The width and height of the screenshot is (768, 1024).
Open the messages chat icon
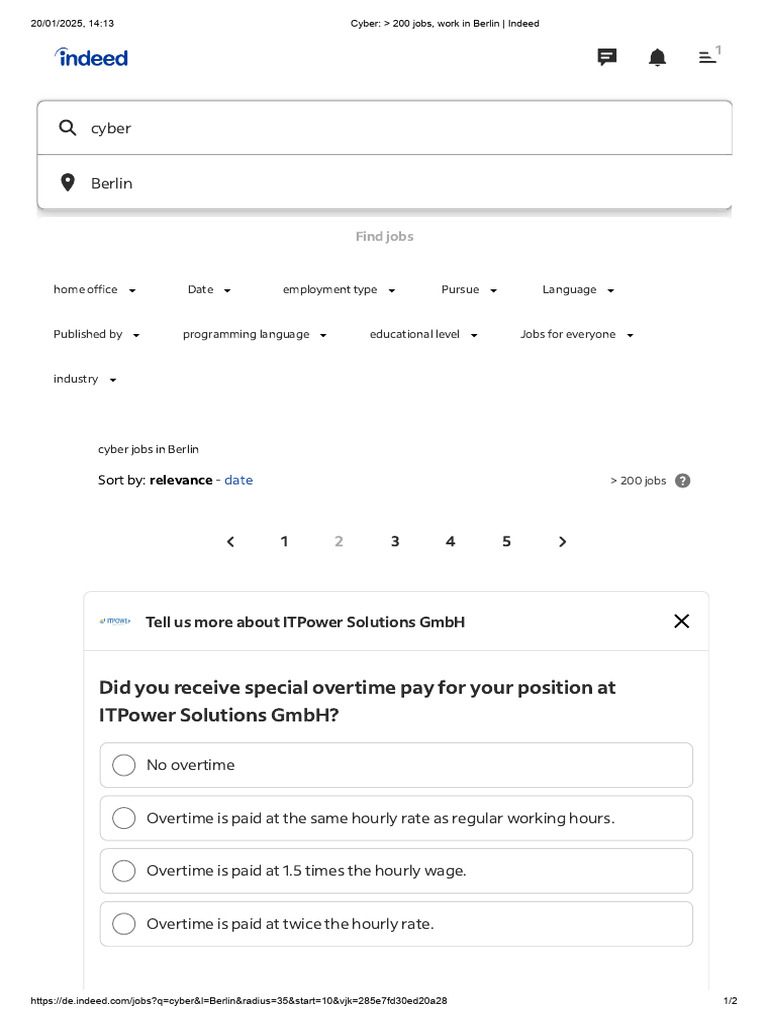click(x=607, y=57)
